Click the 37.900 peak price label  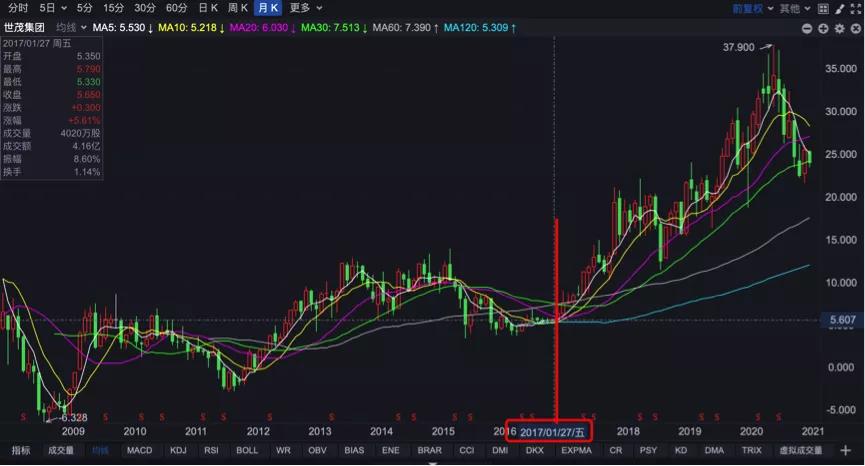pos(738,47)
